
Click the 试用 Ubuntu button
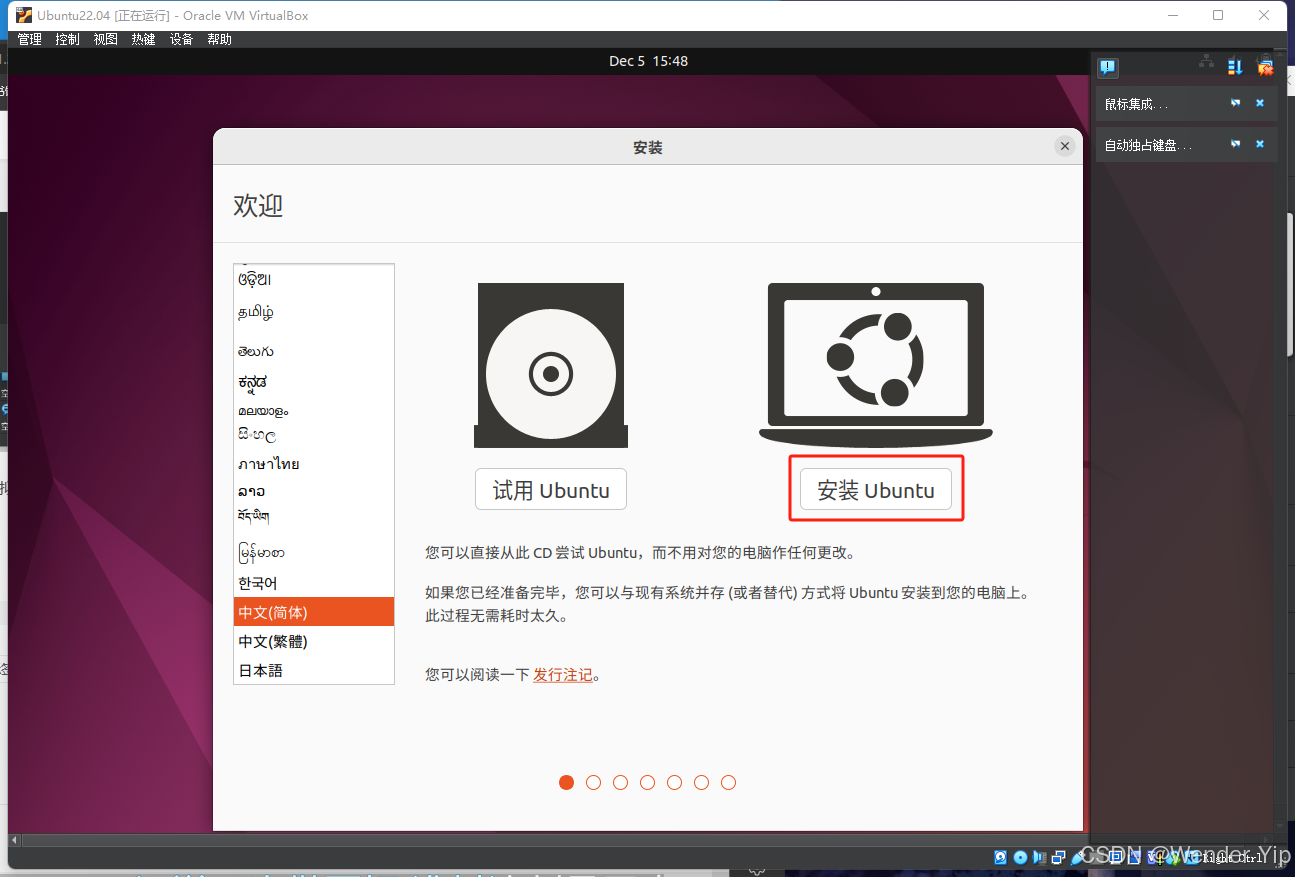(551, 490)
